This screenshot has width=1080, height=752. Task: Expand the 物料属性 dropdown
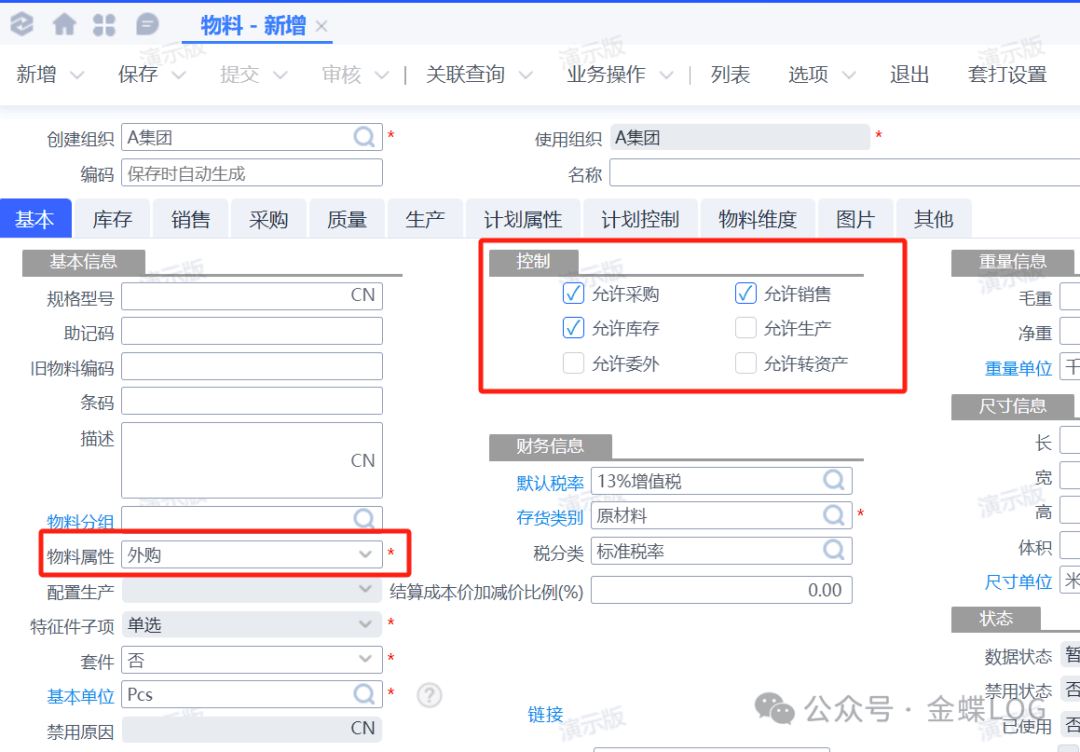pos(365,554)
